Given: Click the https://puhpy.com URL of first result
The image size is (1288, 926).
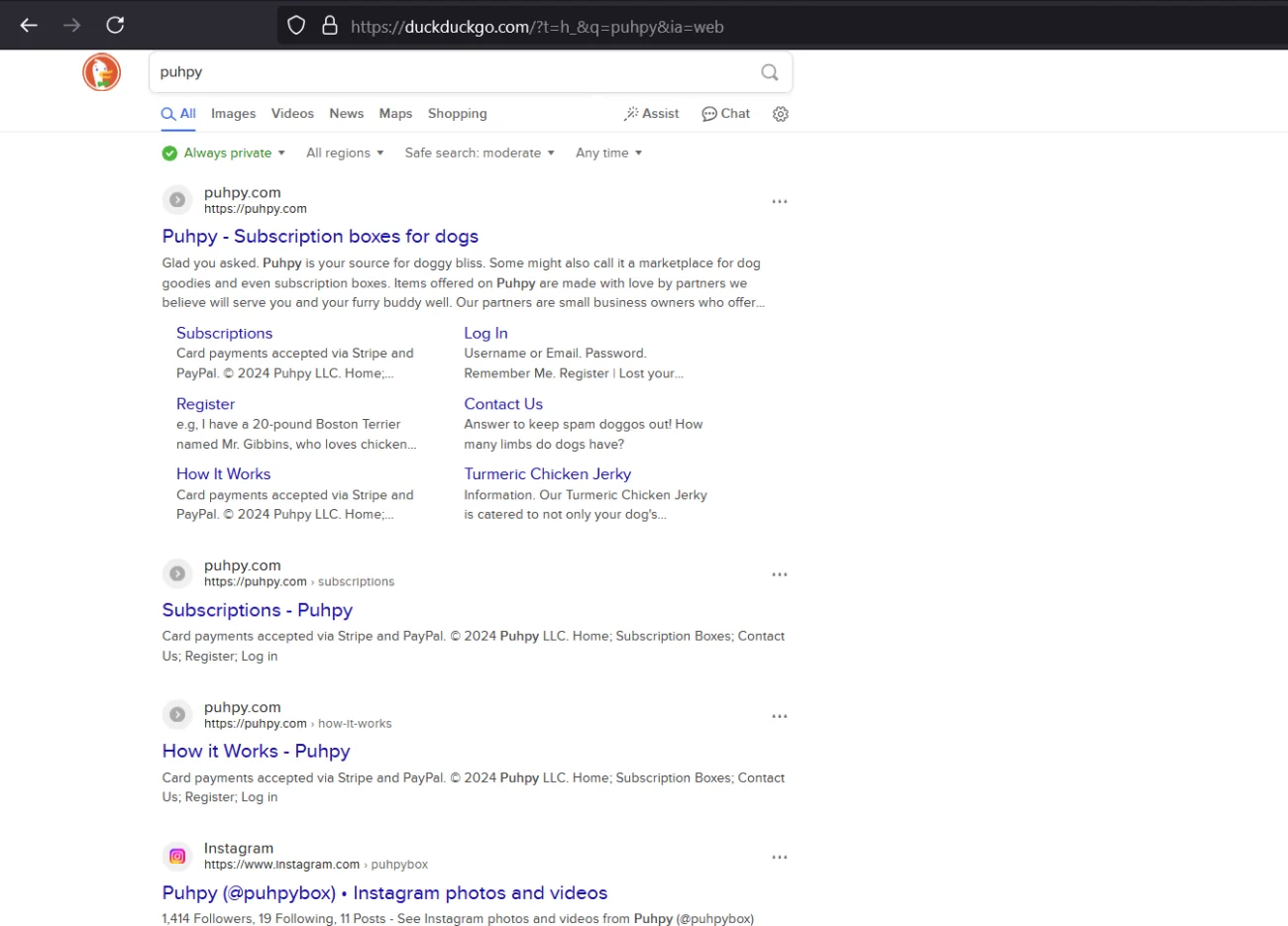Looking at the screenshot, I should 256,209.
